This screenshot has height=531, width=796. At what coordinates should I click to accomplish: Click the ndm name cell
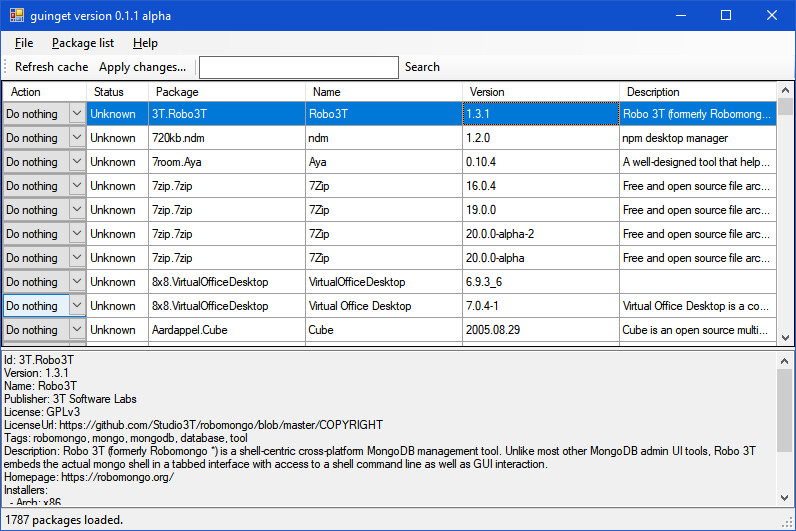[x=384, y=138]
